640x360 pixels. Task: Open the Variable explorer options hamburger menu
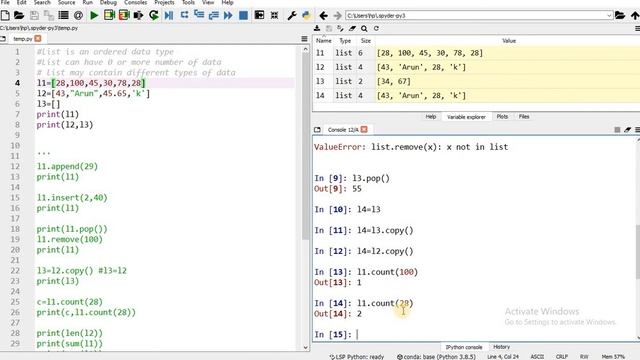click(x=637, y=29)
